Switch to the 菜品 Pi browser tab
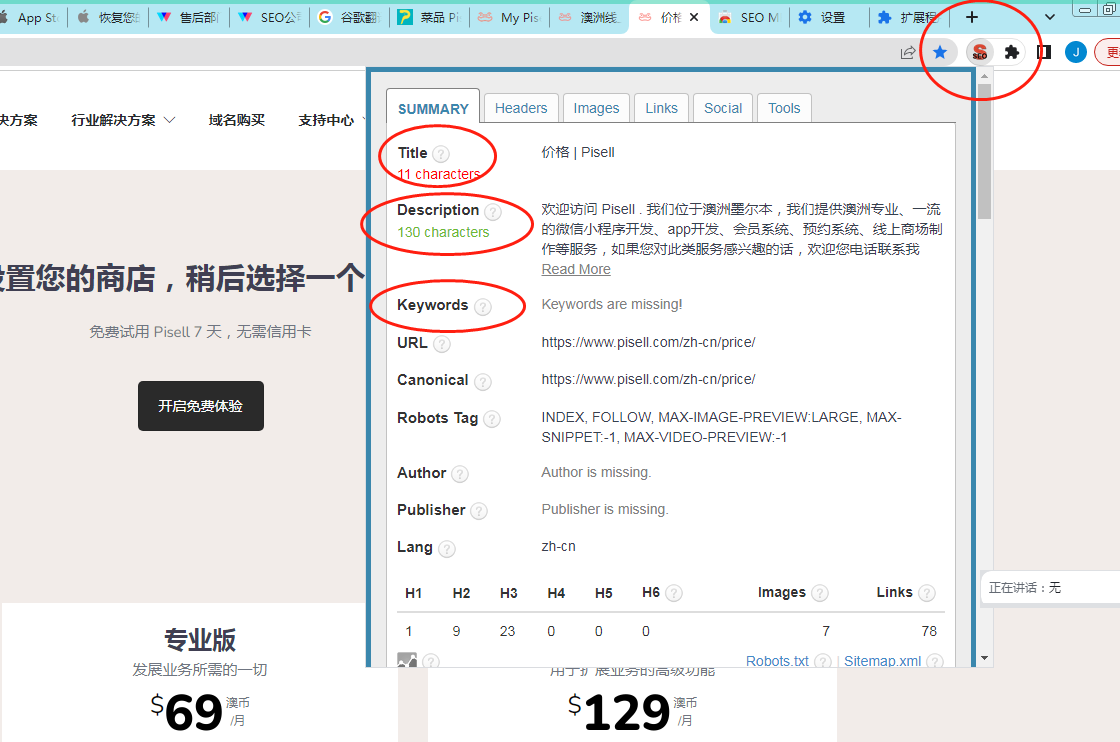The height and width of the screenshot is (742, 1120). pyautogui.click(x=431, y=17)
